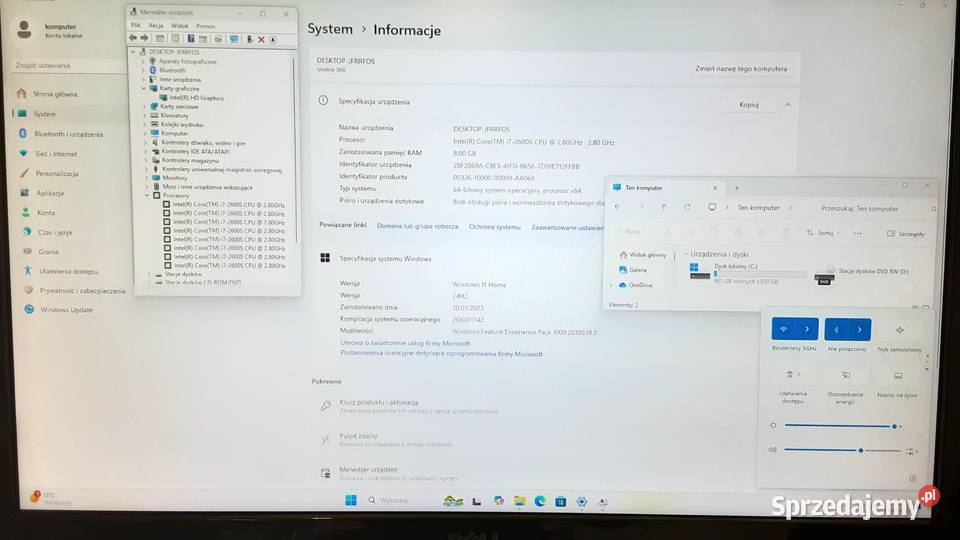This screenshot has width=960, height=540.
Task: Click the blue help icon in Device Manager toolbar
Action: [x=191, y=39]
